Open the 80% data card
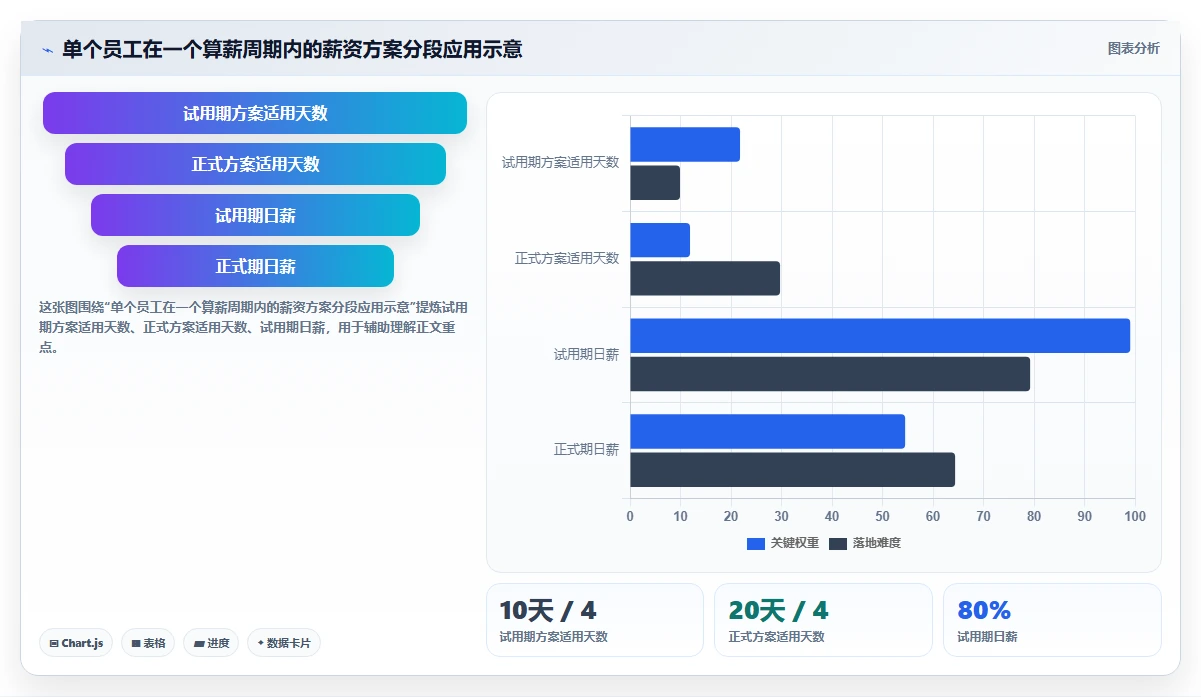Viewport: 1201px width, 697px height. (x=1052, y=620)
